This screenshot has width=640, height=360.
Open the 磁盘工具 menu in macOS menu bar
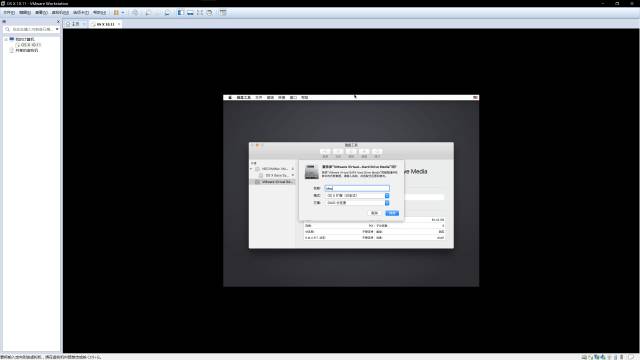tap(244, 98)
